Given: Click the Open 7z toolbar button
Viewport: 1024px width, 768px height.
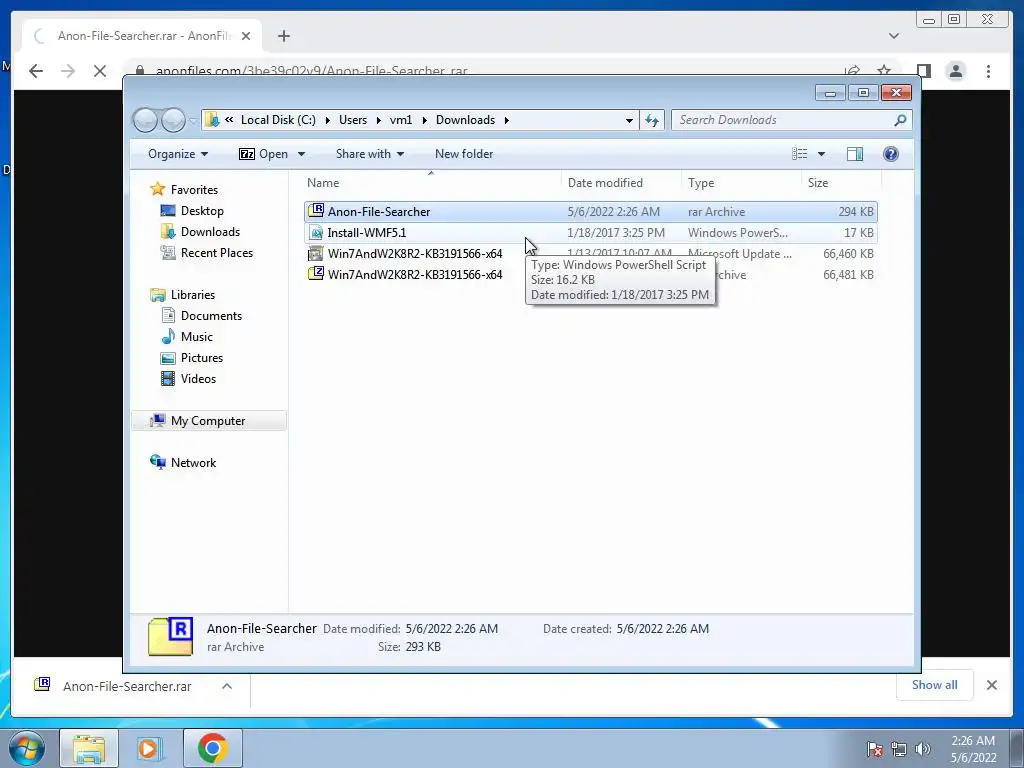Looking at the screenshot, I should pos(264,154).
